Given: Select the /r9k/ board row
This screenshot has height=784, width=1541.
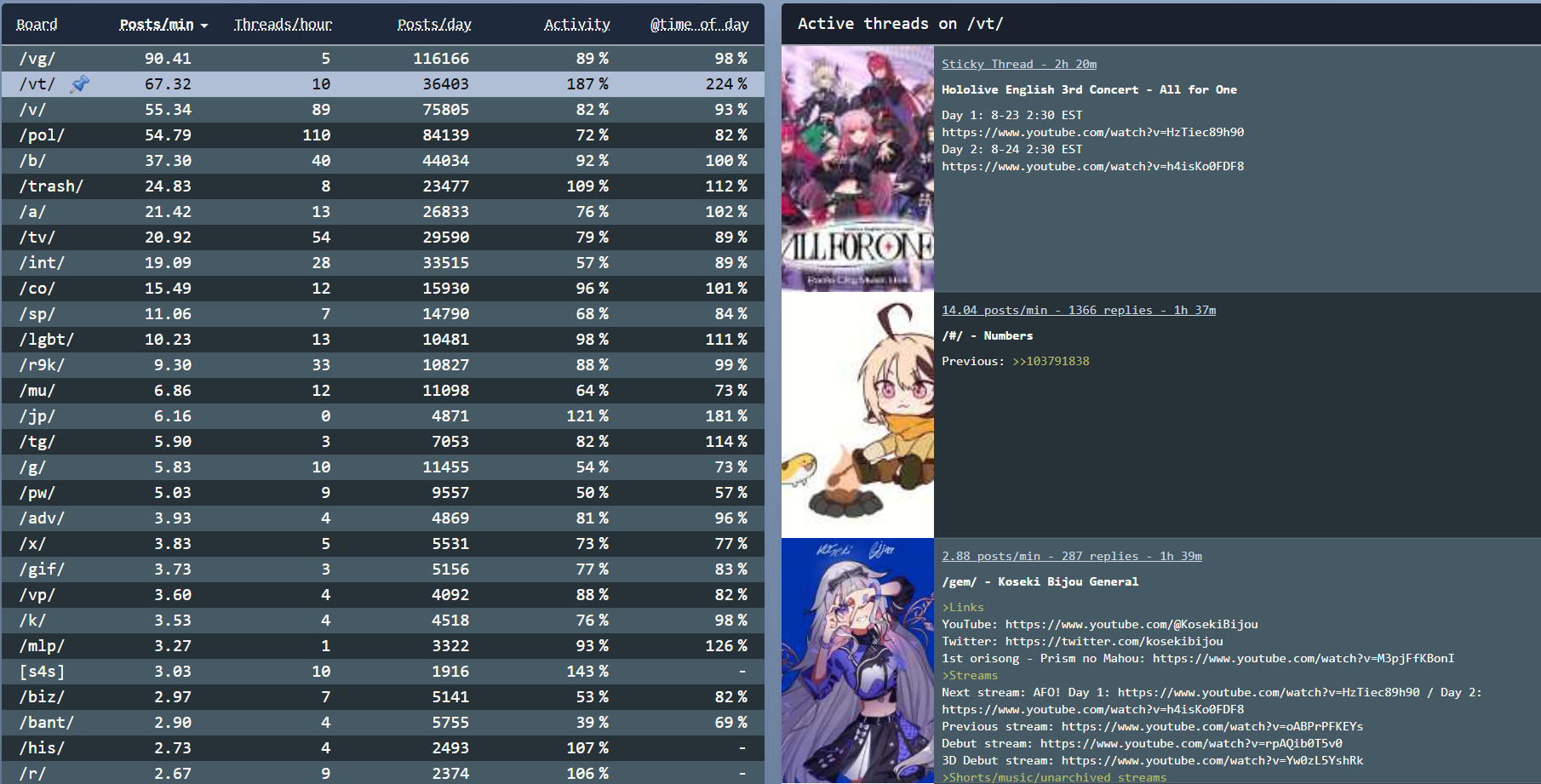Looking at the screenshot, I should [382, 364].
